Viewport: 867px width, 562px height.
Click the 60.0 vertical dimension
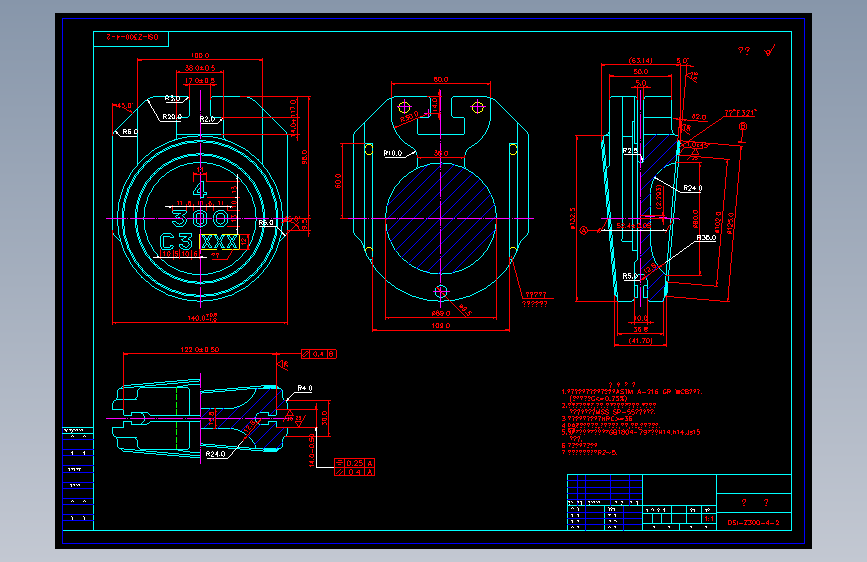[338, 181]
